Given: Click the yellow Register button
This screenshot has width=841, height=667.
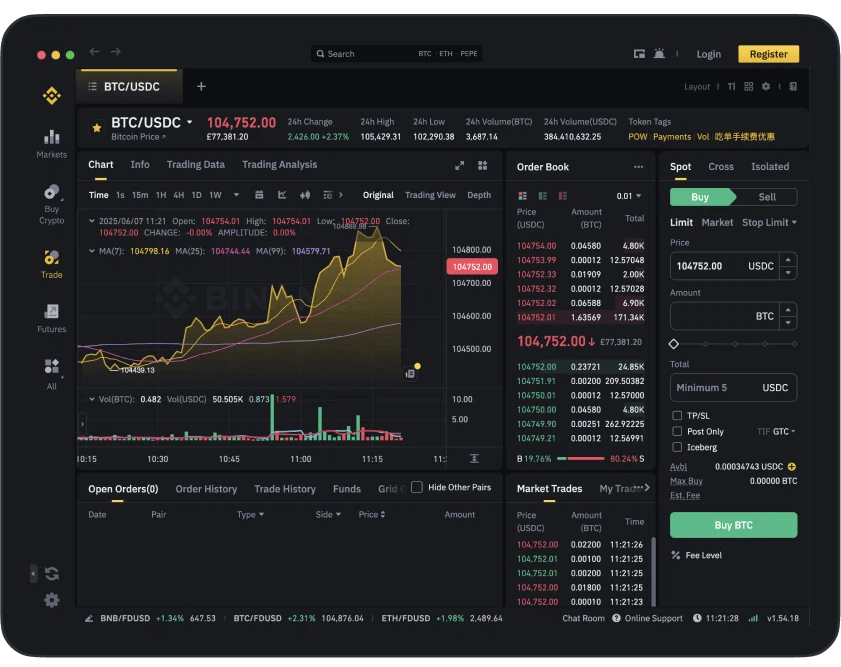Looking at the screenshot, I should pyautogui.click(x=768, y=54).
